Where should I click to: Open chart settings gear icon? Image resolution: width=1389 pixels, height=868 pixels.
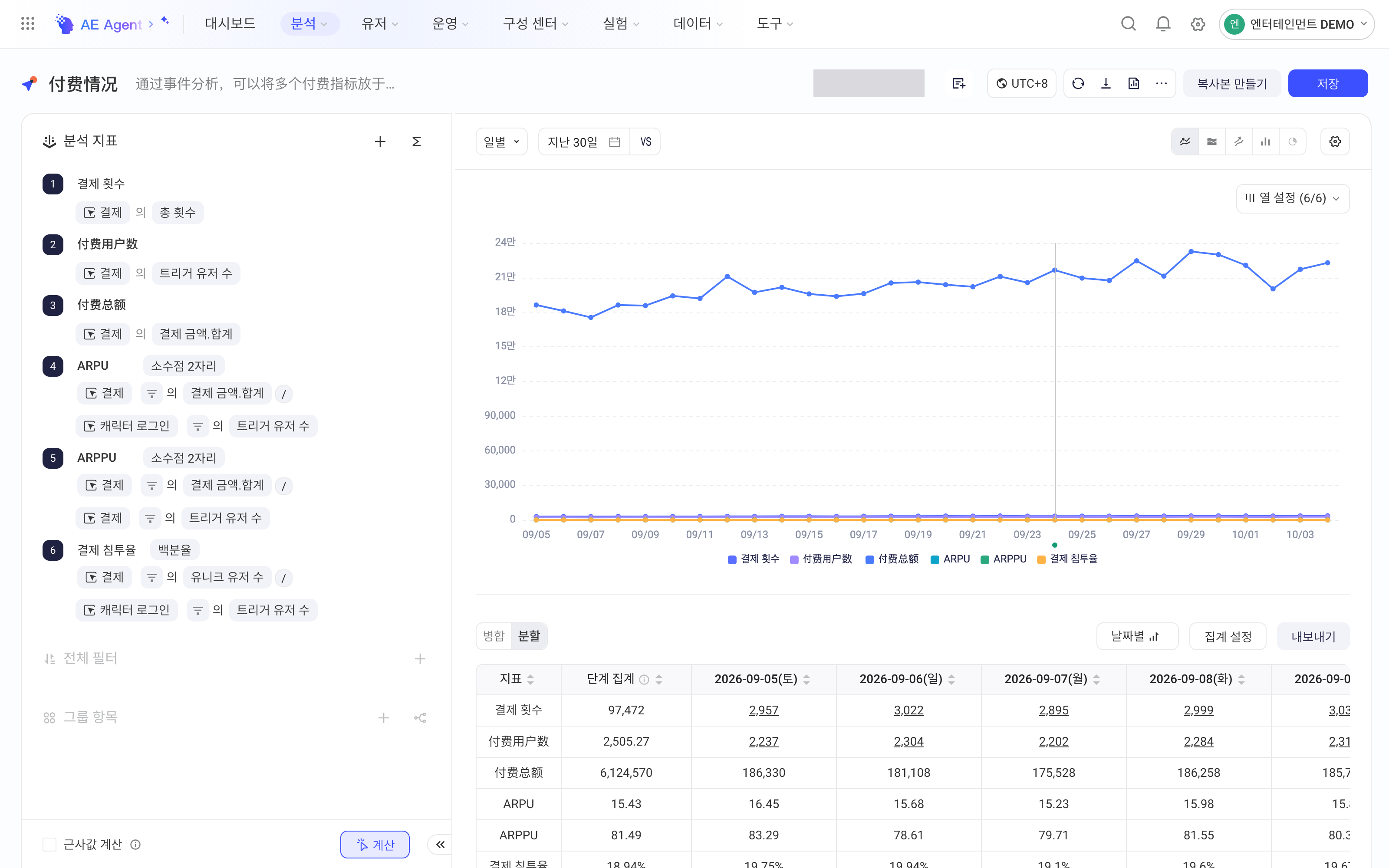[1335, 141]
